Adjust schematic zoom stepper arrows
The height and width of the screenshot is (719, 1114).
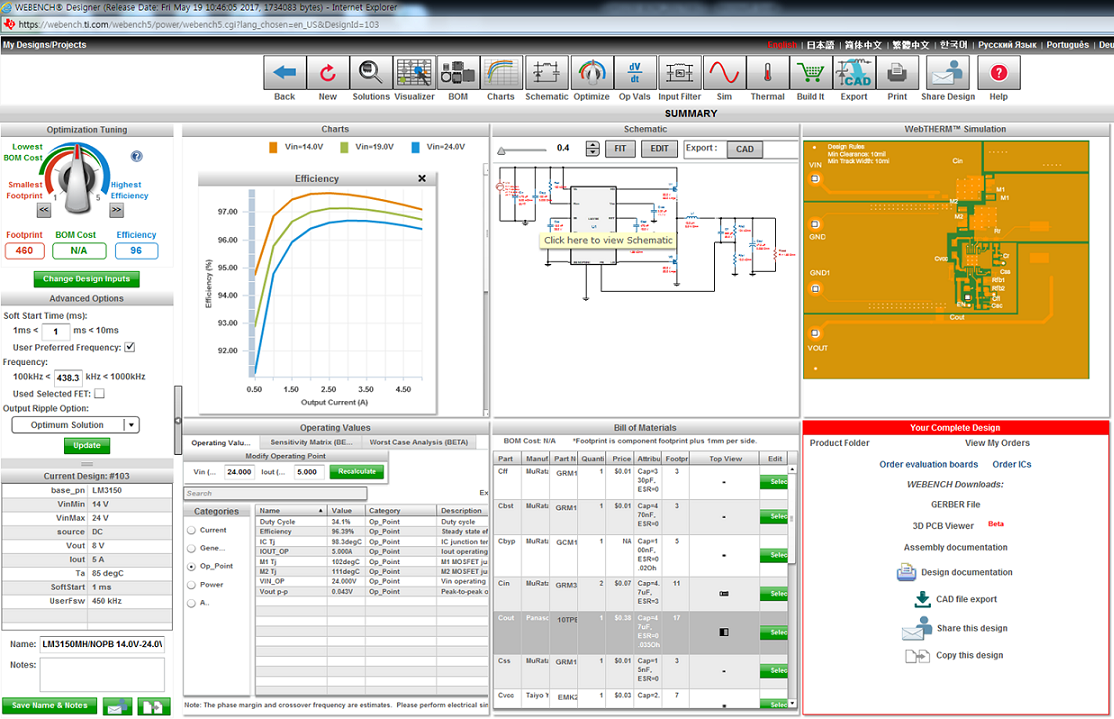click(593, 148)
